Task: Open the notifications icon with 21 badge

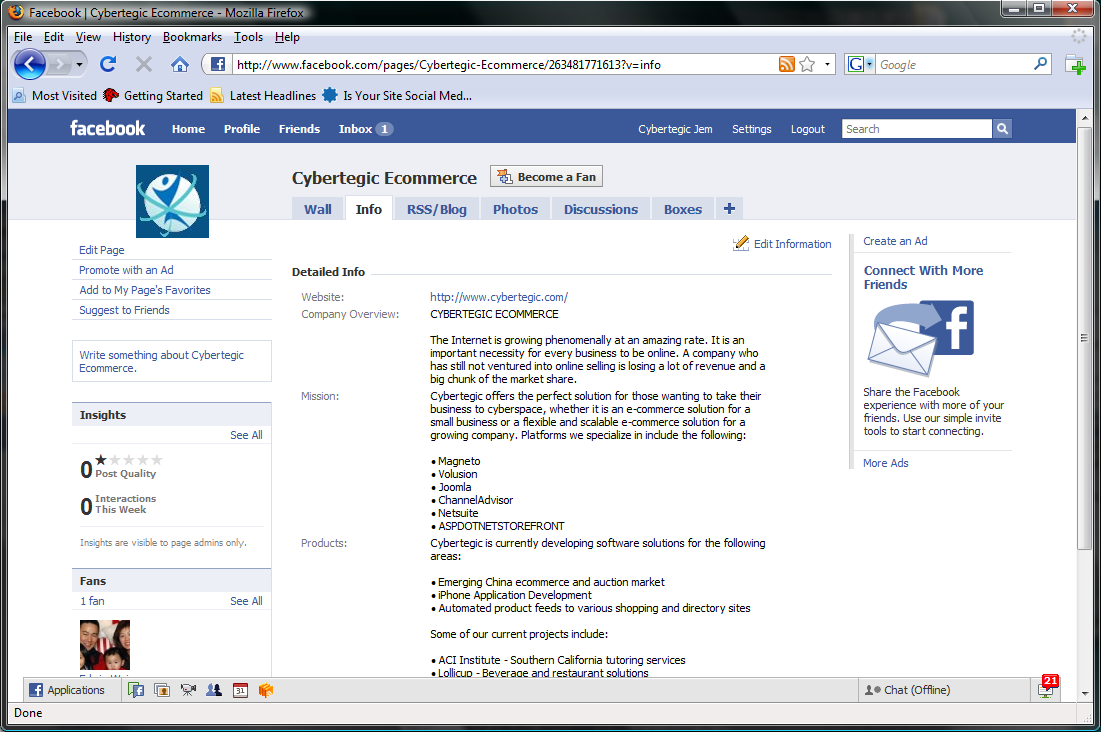Action: click(x=1046, y=688)
